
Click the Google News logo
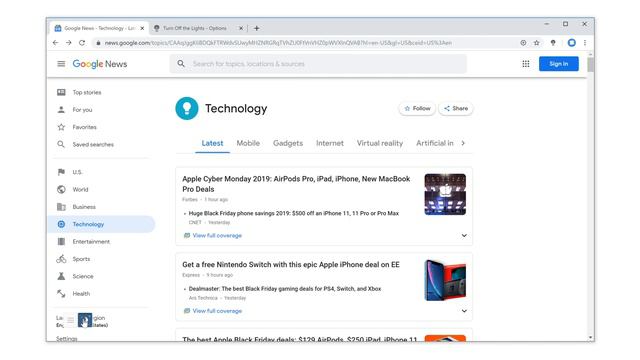tap(100, 64)
